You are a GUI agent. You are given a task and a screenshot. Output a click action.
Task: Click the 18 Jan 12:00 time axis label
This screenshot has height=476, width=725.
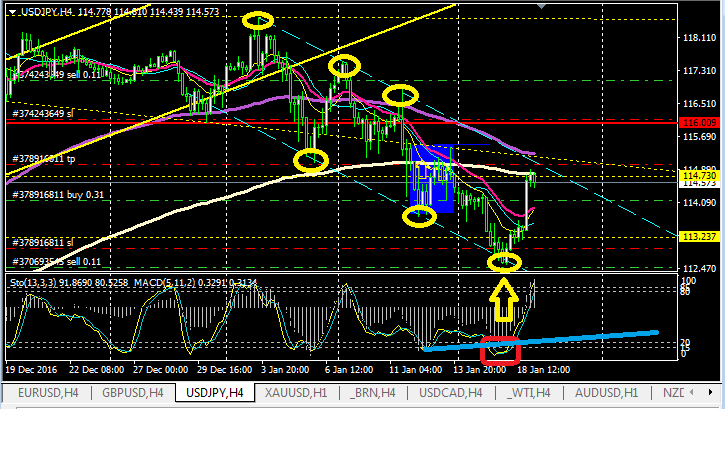point(543,370)
